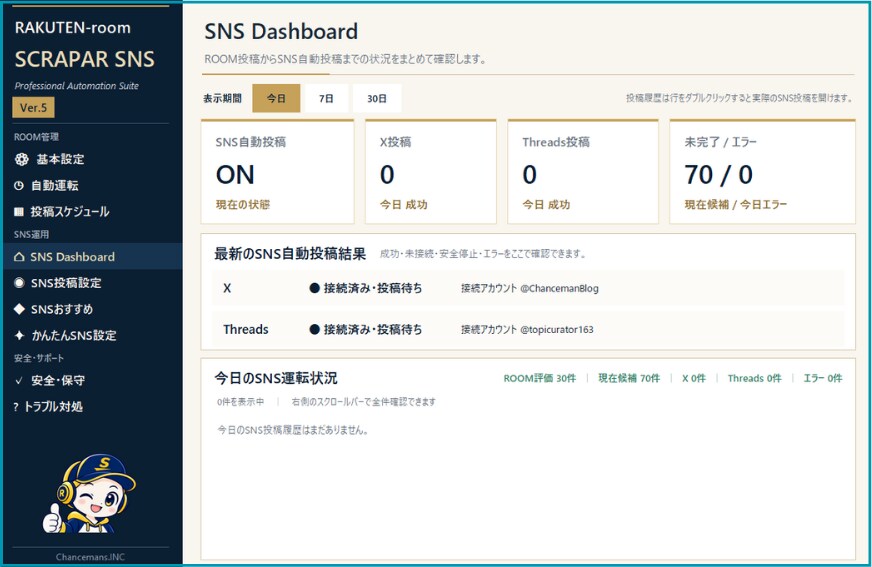Click the SNS Dashboard page title
This screenshot has width=872, height=567.
(281, 32)
